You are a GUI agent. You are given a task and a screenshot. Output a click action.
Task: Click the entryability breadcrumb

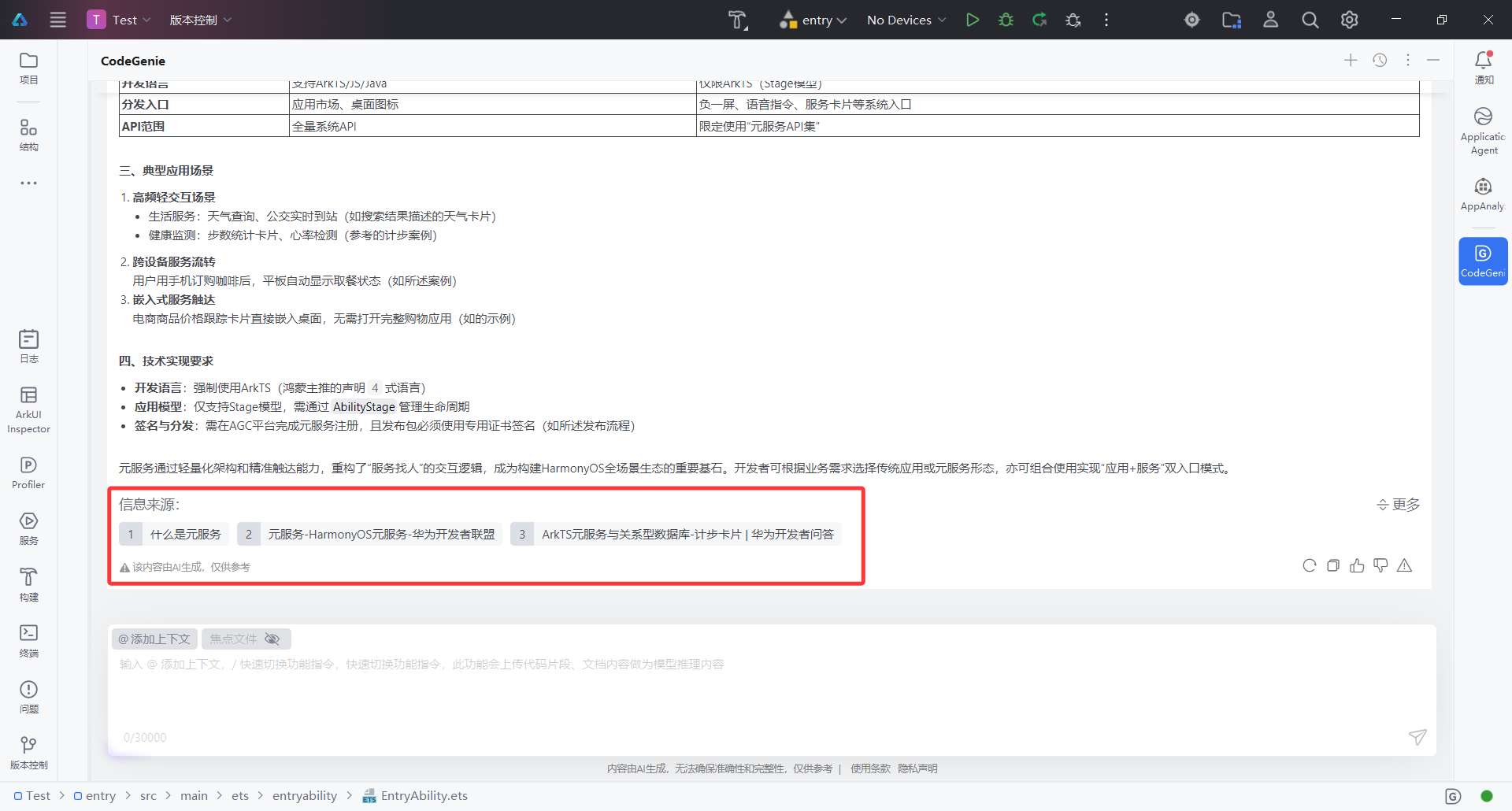tap(305, 796)
